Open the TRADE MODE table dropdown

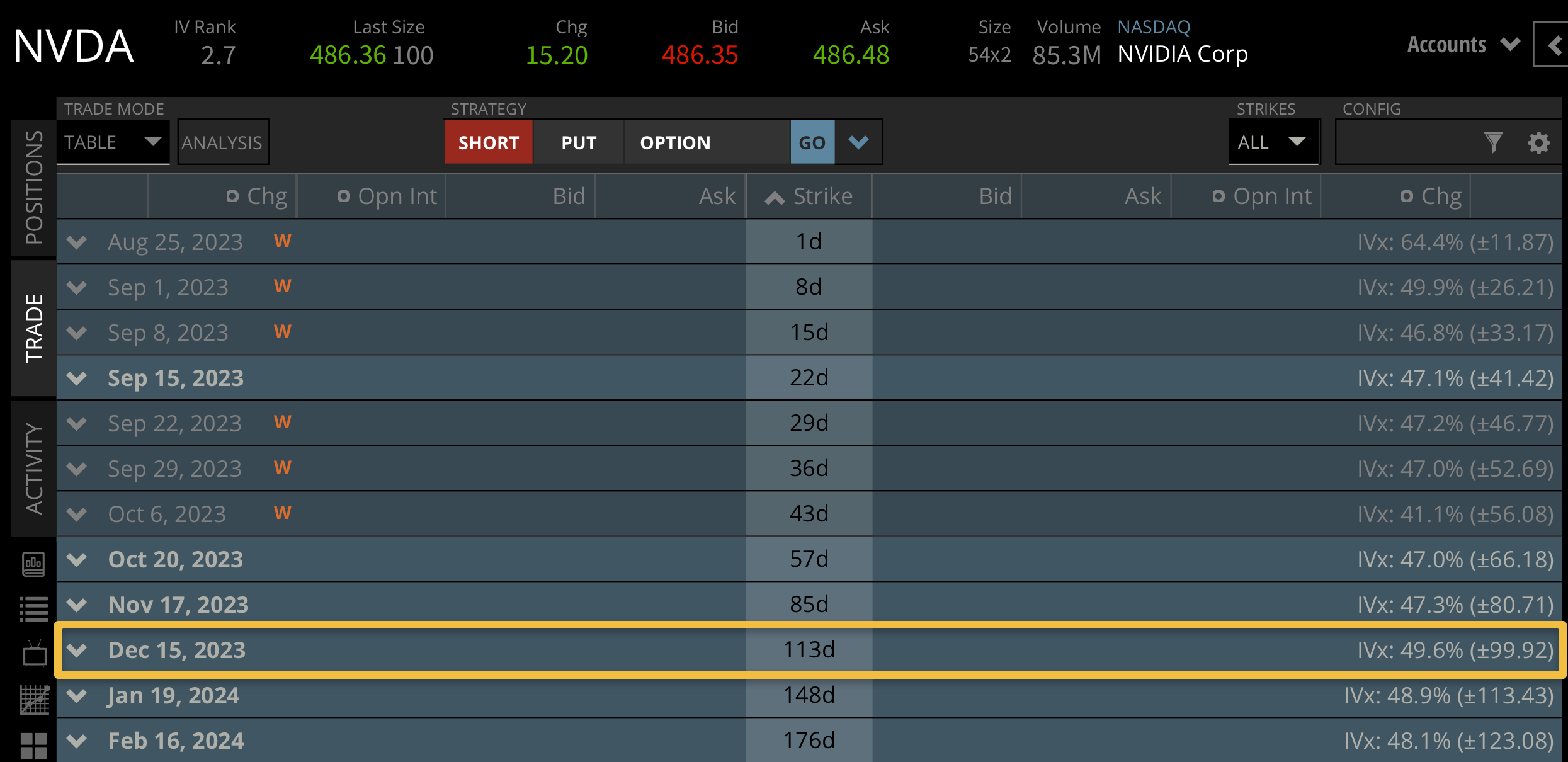113,142
